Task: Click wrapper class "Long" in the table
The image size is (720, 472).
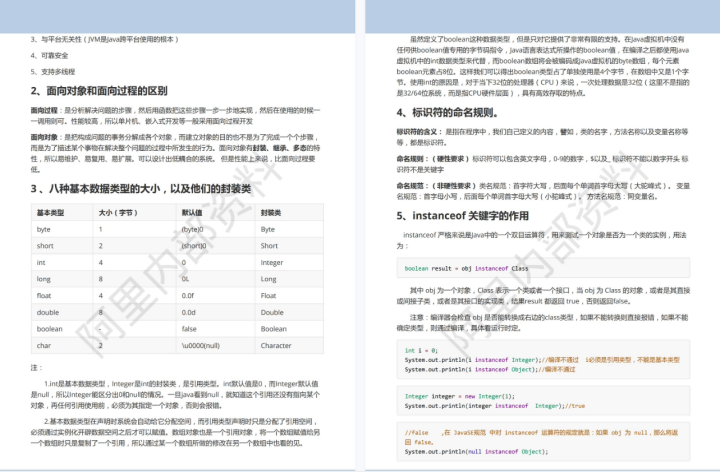Action: click(x=268, y=279)
